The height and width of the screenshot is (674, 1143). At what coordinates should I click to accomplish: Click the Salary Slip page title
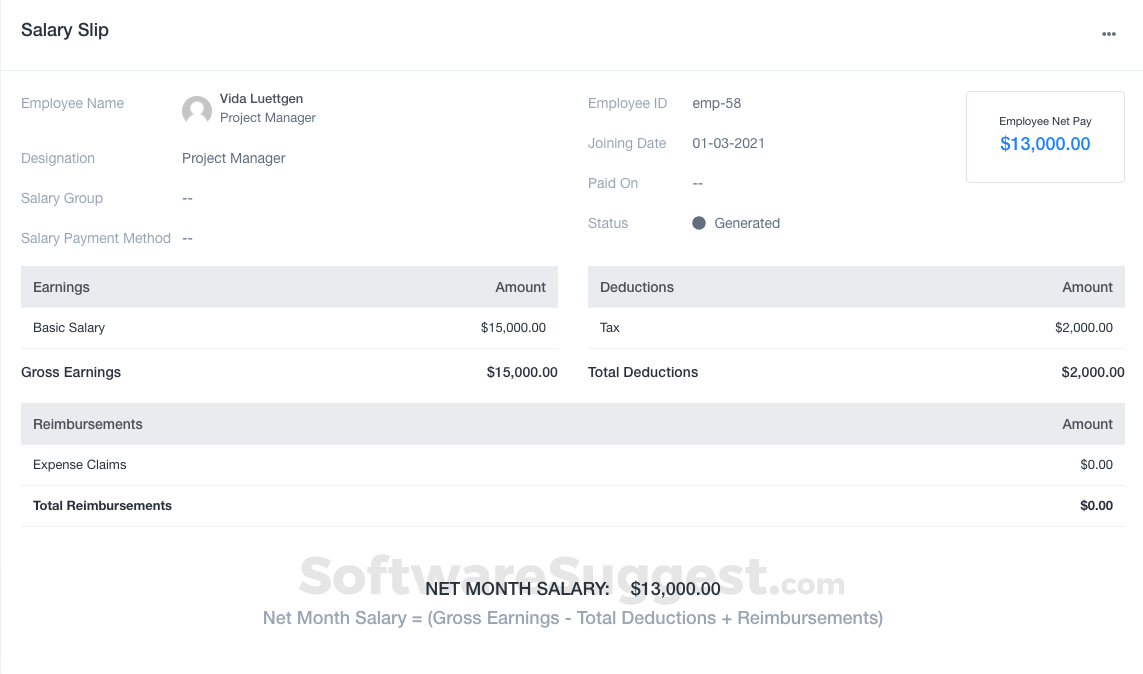click(x=64, y=30)
